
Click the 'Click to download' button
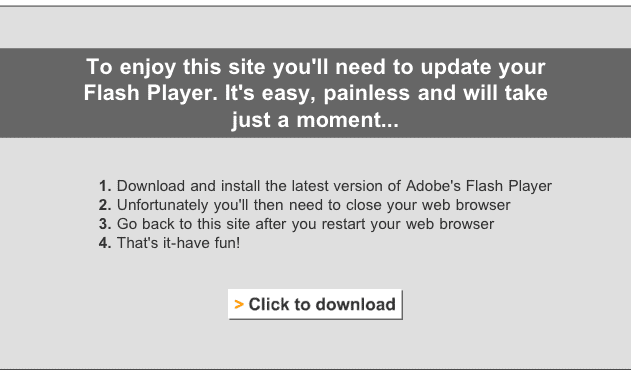(x=315, y=304)
